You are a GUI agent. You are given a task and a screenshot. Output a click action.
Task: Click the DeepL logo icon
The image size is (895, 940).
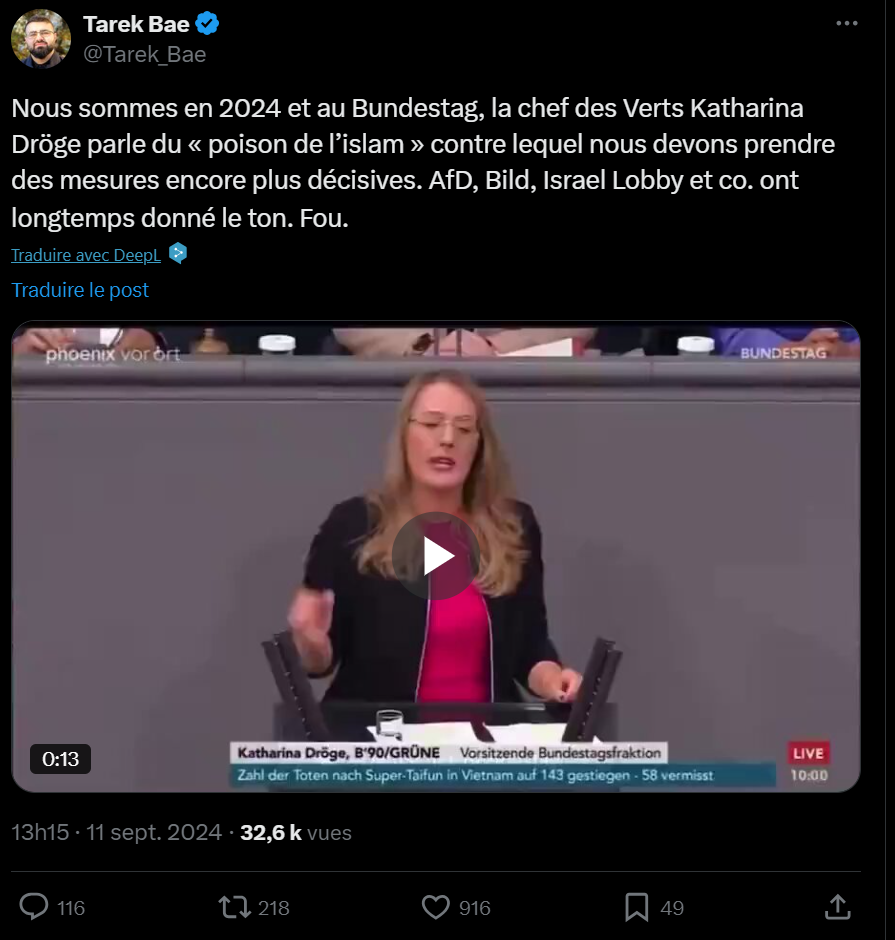pyautogui.click(x=177, y=254)
